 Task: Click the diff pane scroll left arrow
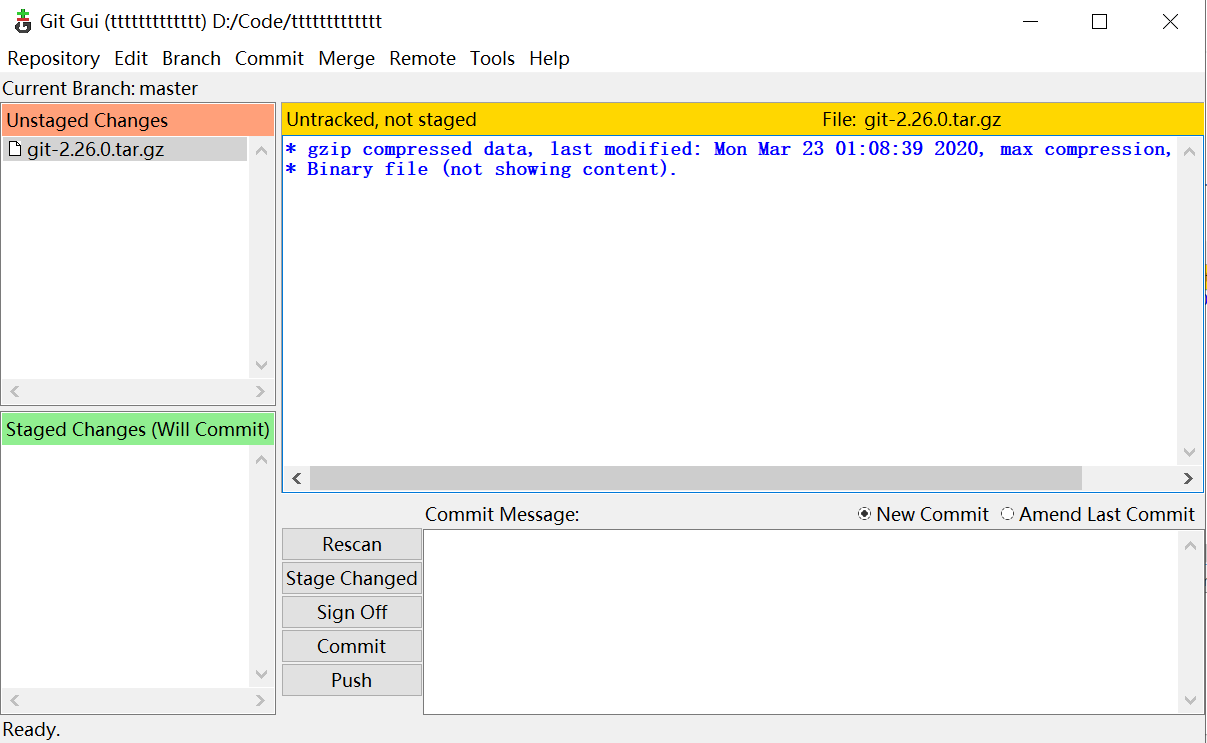coord(296,478)
